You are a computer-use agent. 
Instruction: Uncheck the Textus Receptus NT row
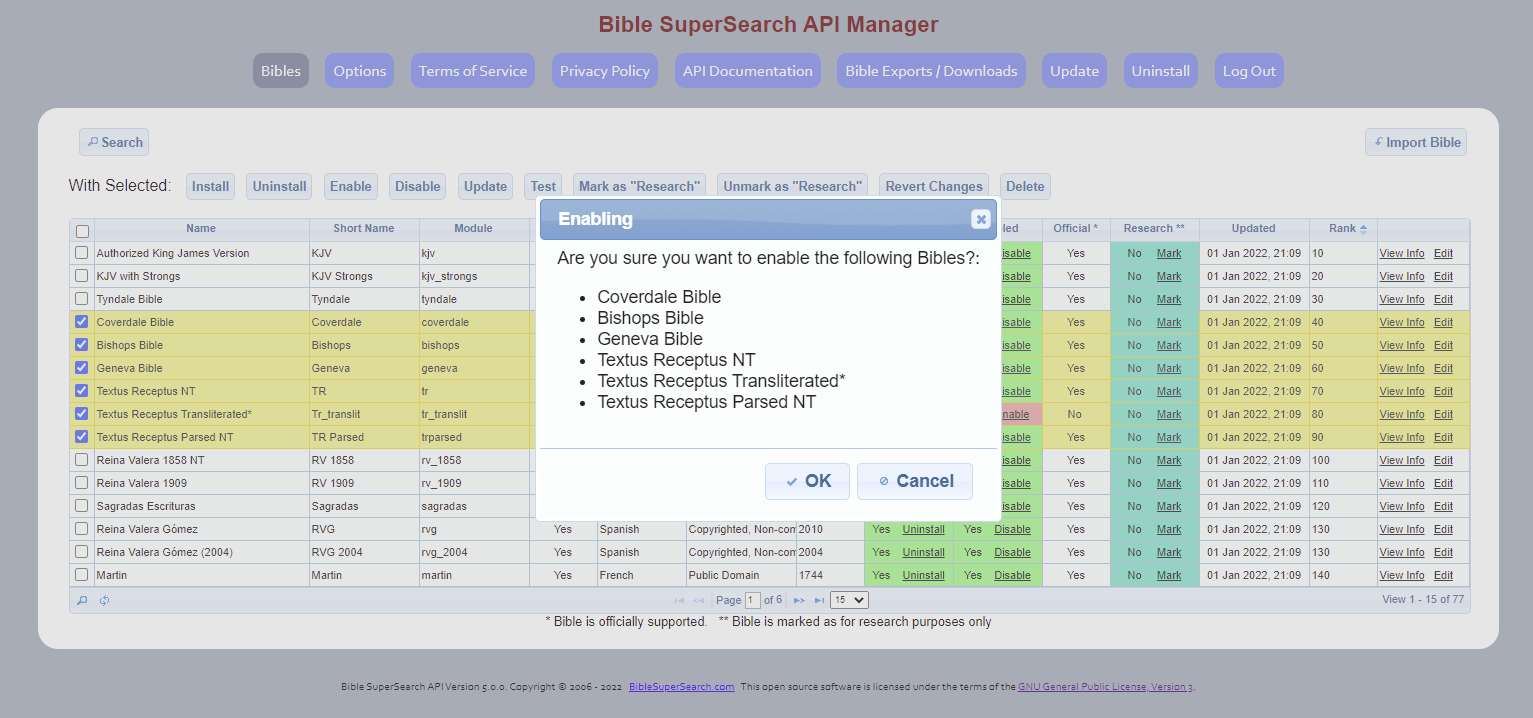82,391
